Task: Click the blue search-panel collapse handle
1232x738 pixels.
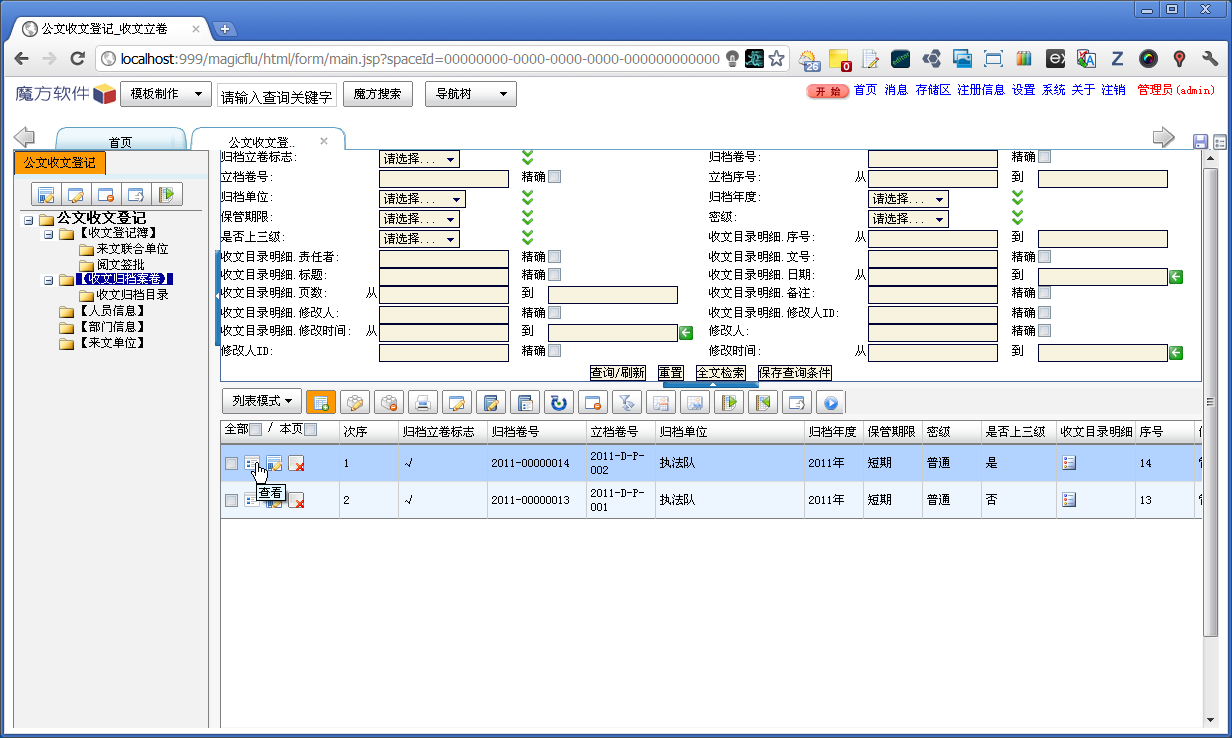Action: pos(712,383)
